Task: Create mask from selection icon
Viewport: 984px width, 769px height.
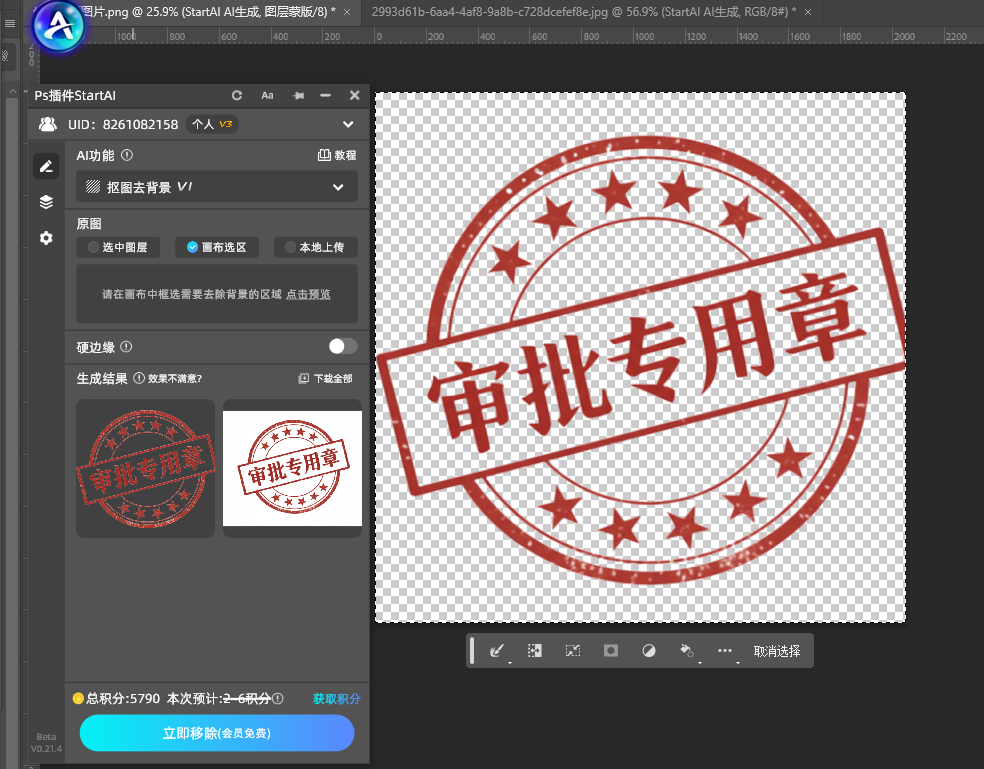Action: point(611,651)
